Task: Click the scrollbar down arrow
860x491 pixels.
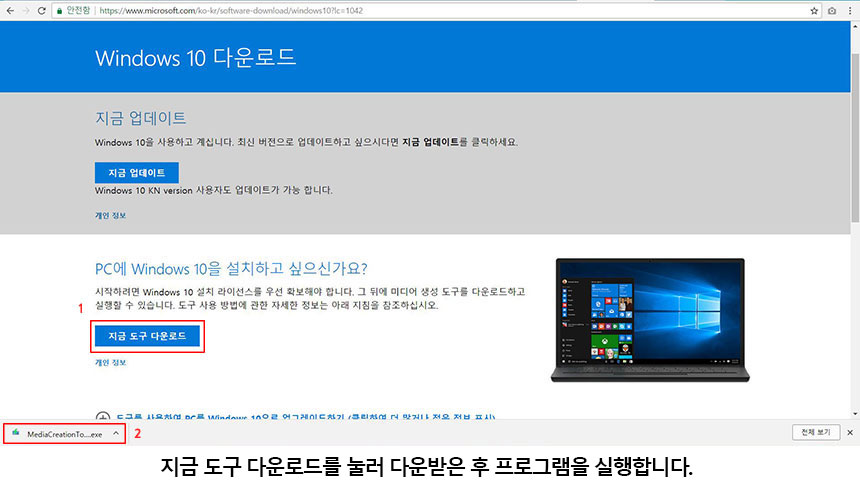Action: click(x=855, y=414)
